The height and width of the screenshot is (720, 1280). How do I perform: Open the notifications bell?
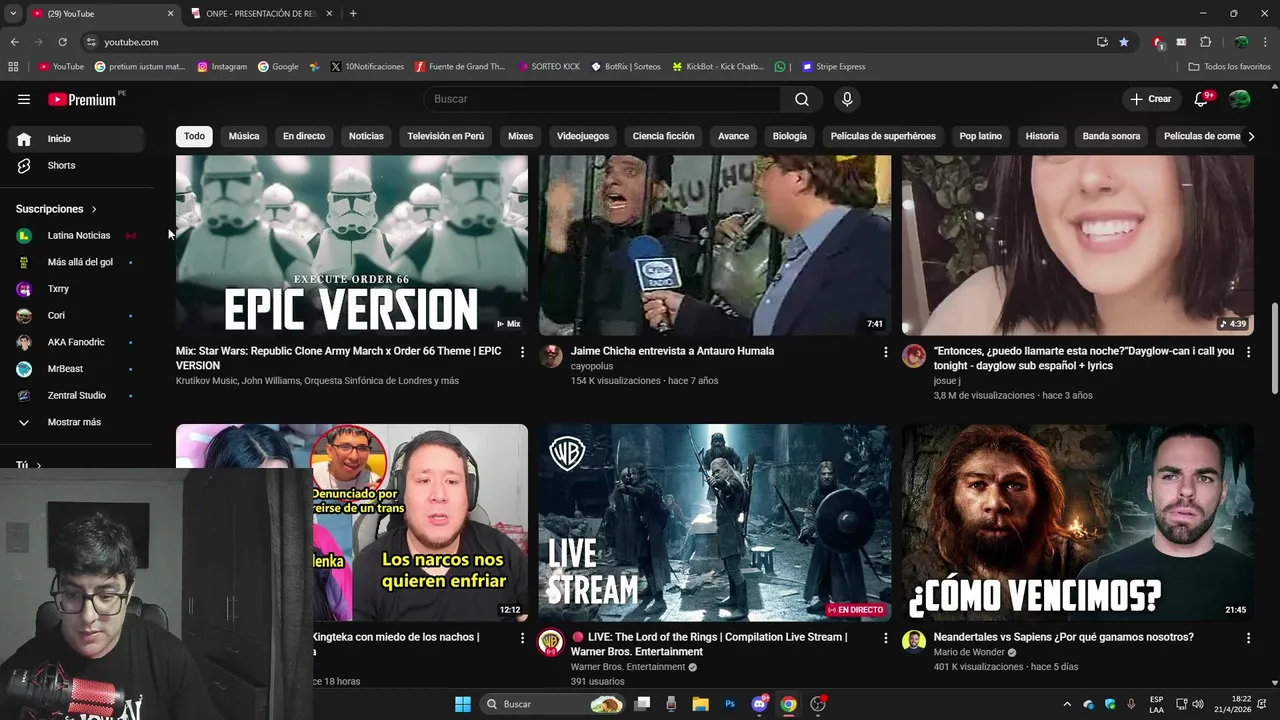(x=1203, y=99)
